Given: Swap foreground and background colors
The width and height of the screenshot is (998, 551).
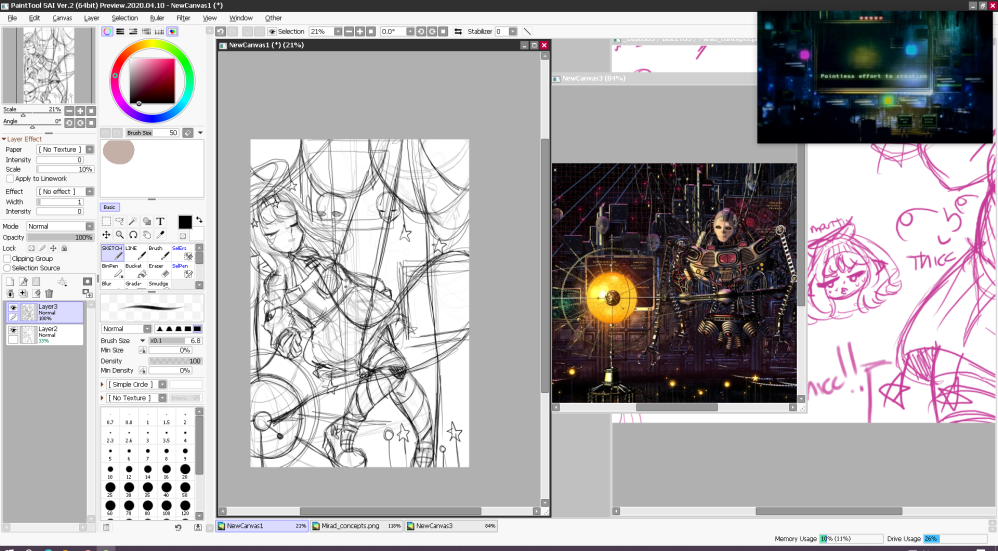Looking at the screenshot, I should (199, 220).
